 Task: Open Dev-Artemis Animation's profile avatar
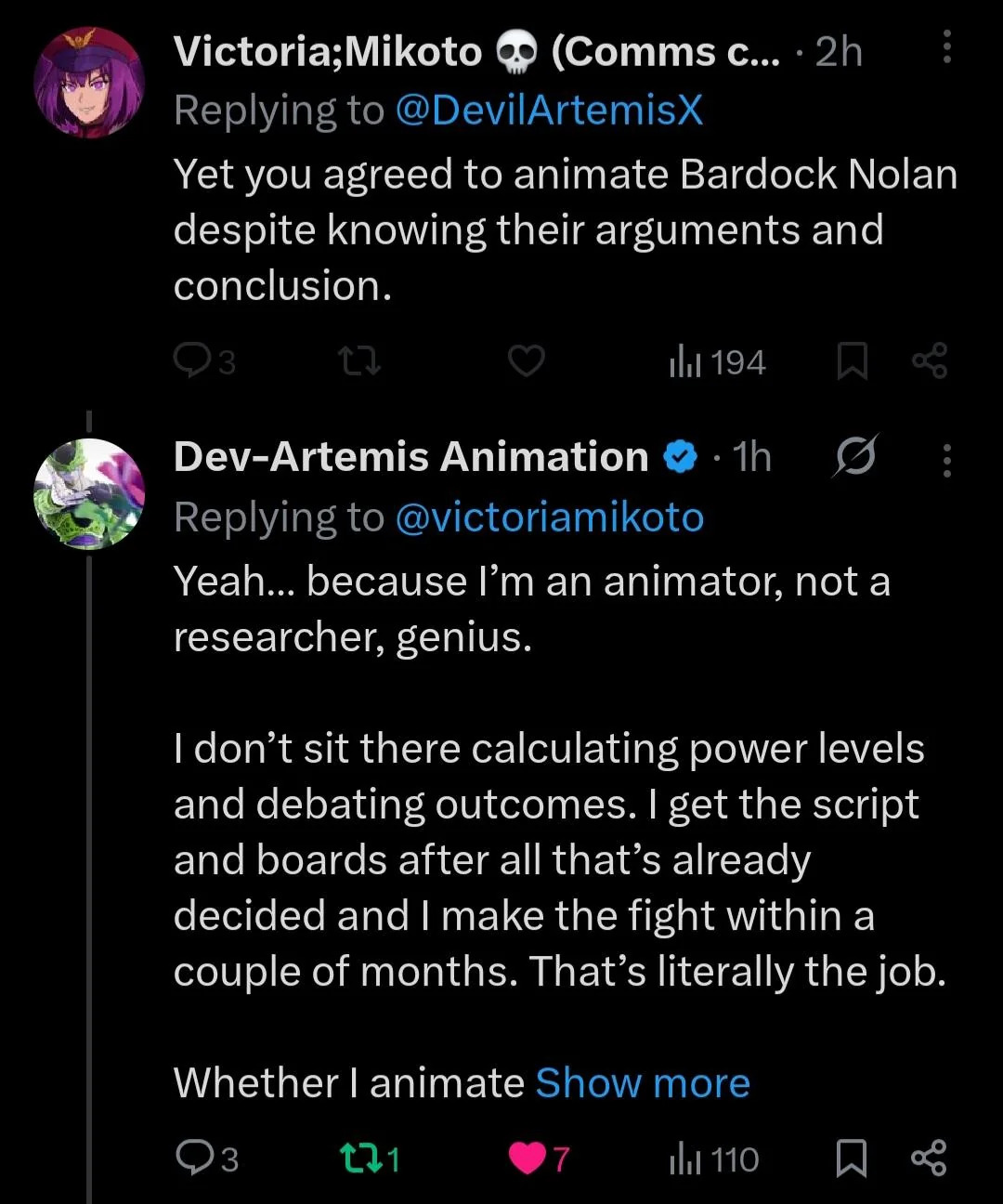89,493
